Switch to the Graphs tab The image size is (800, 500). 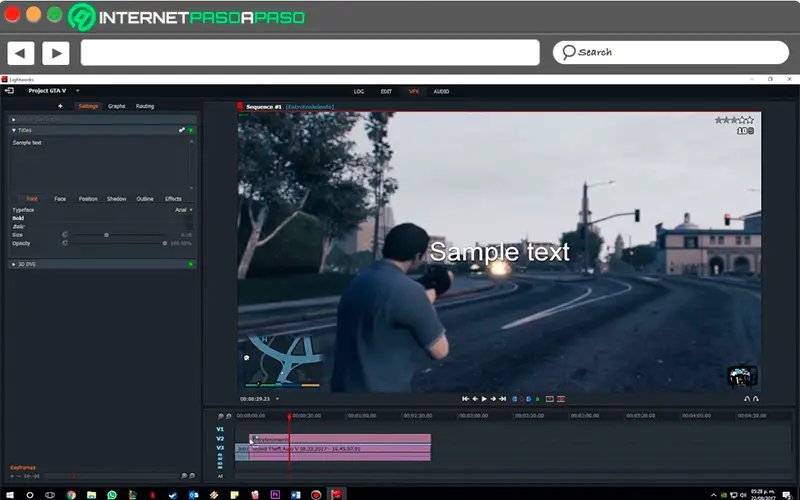point(117,106)
